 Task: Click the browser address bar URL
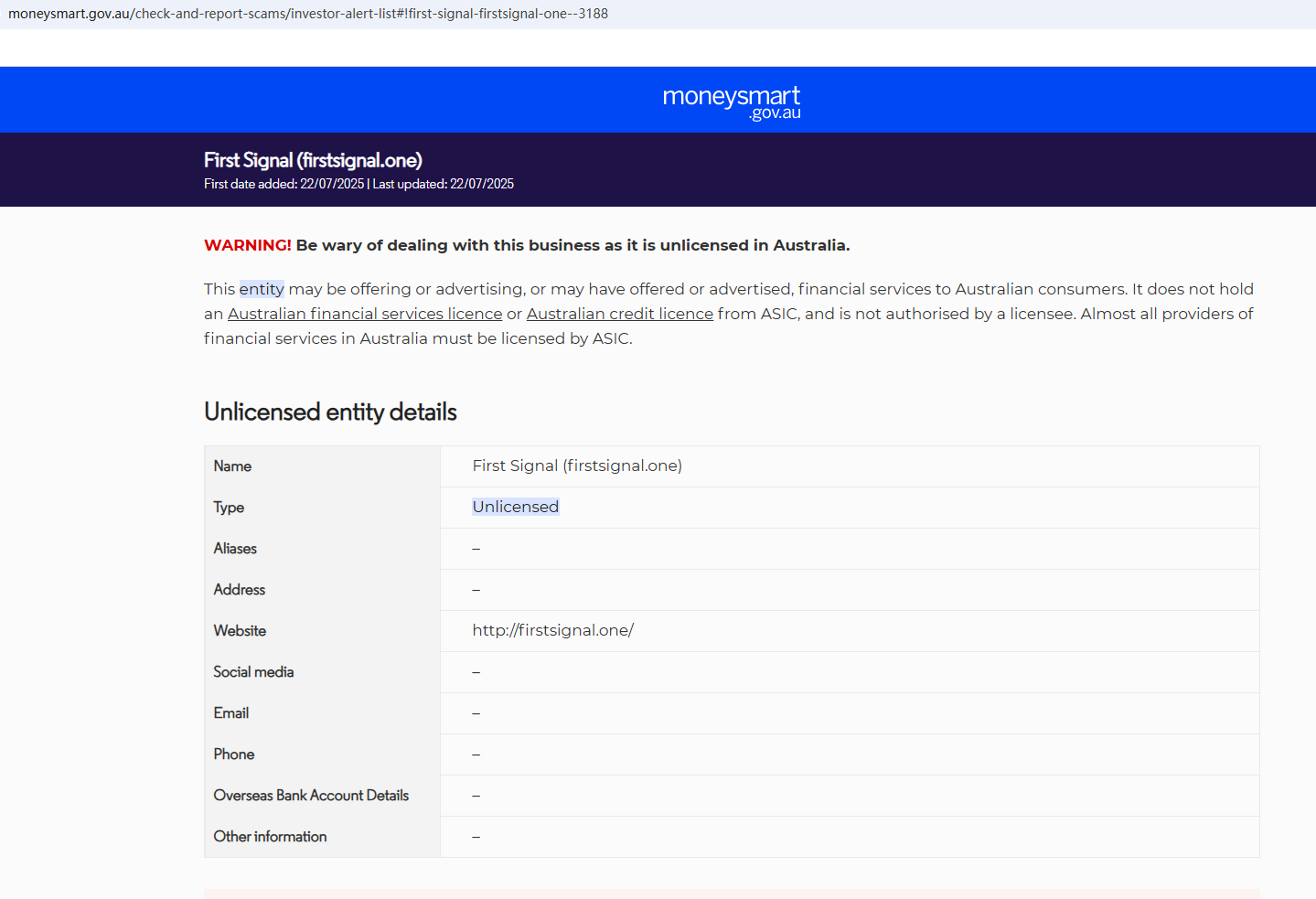(308, 14)
